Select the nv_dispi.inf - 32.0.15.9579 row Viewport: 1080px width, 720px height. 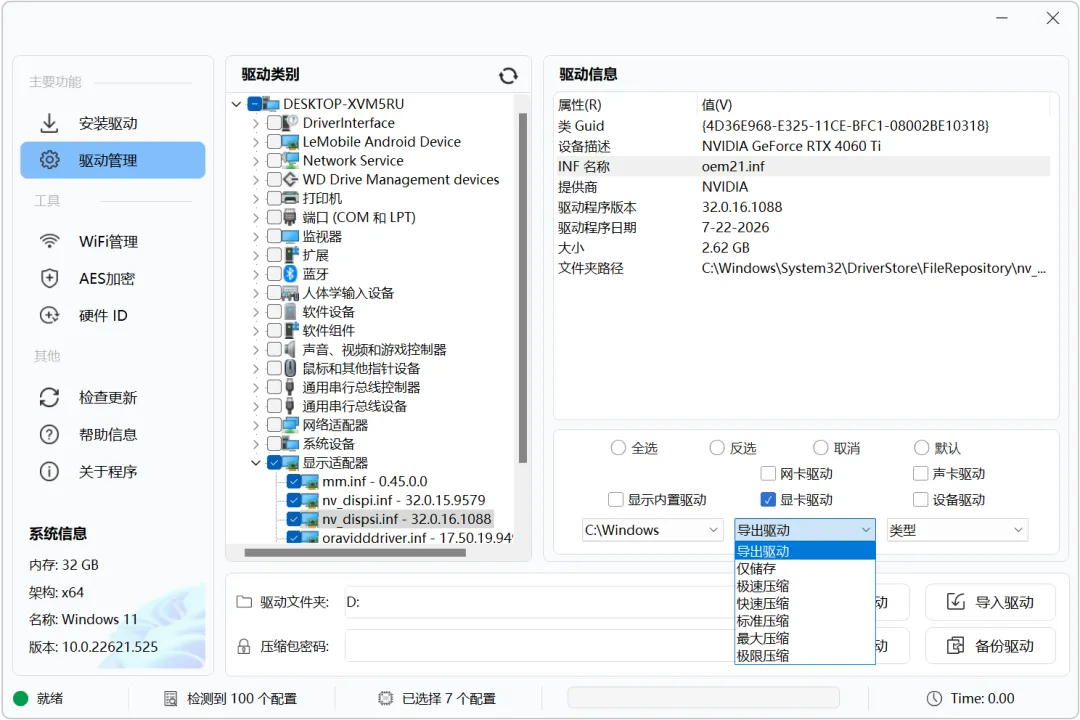pos(404,500)
